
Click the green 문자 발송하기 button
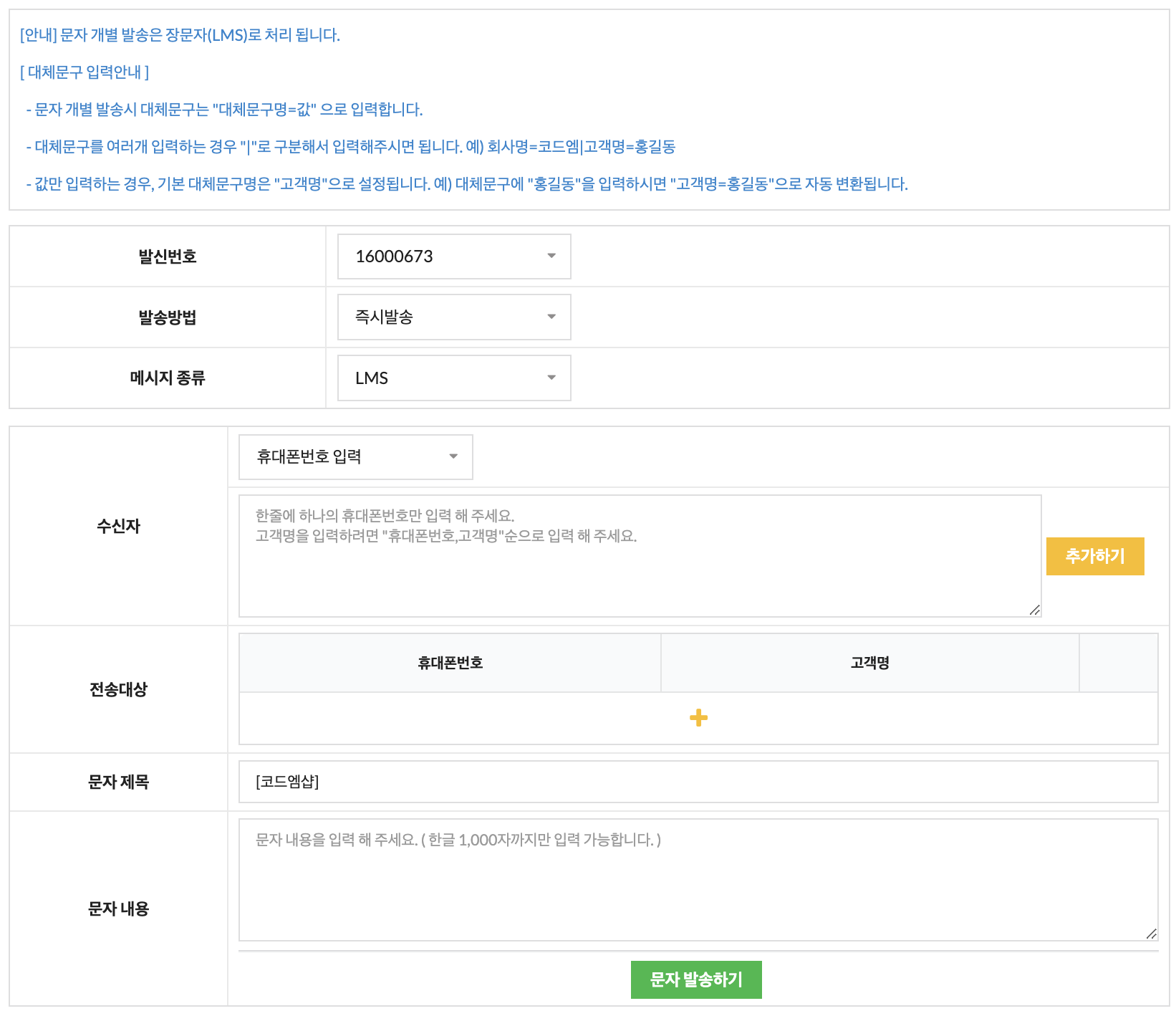click(696, 979)
